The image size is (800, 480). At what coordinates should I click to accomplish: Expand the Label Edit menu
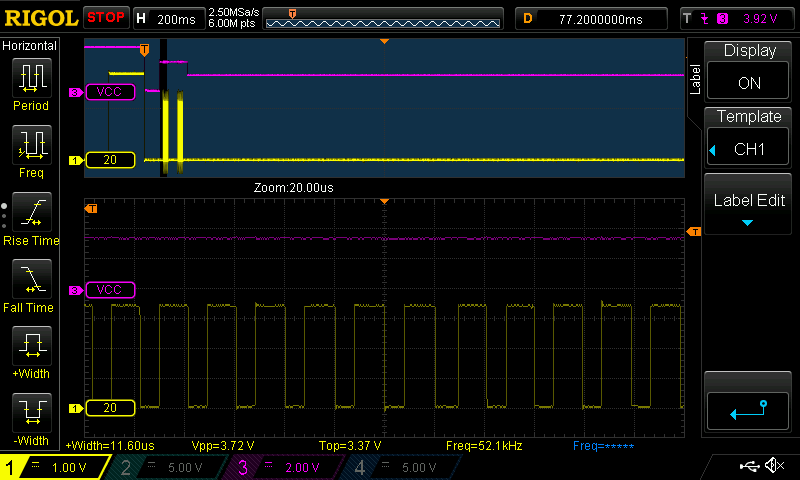tap(749, 208)
